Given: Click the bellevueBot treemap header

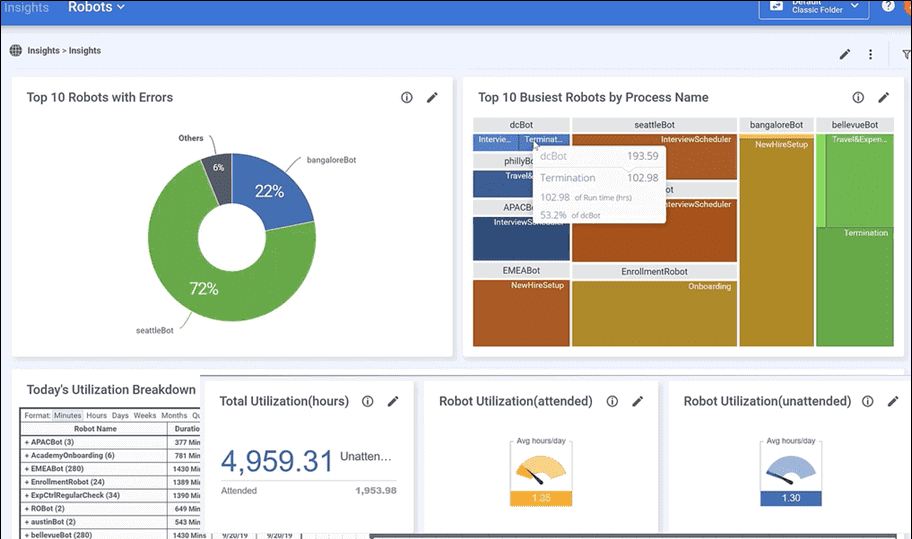Looking at the screenshot, I should [854, 125].
